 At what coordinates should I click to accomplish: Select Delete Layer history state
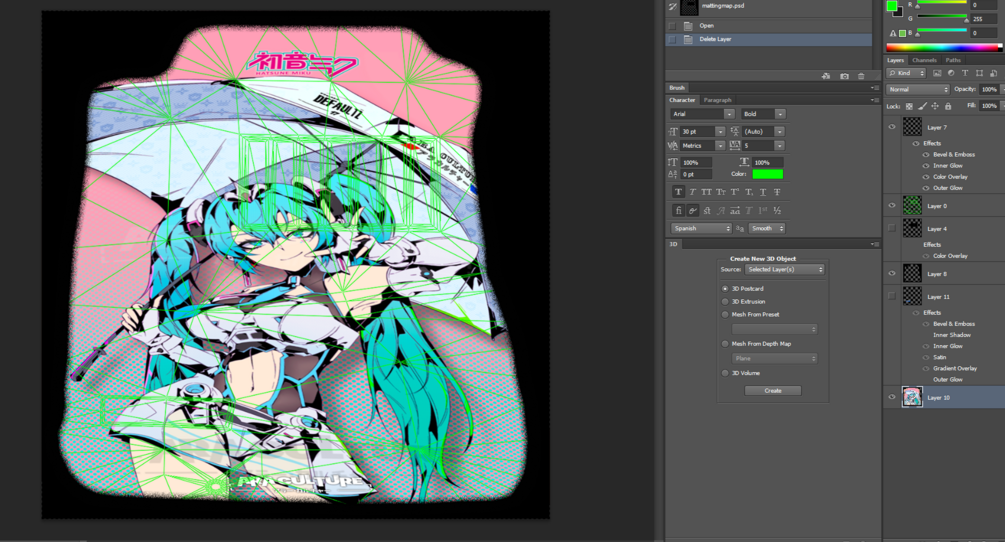(768, 39)
